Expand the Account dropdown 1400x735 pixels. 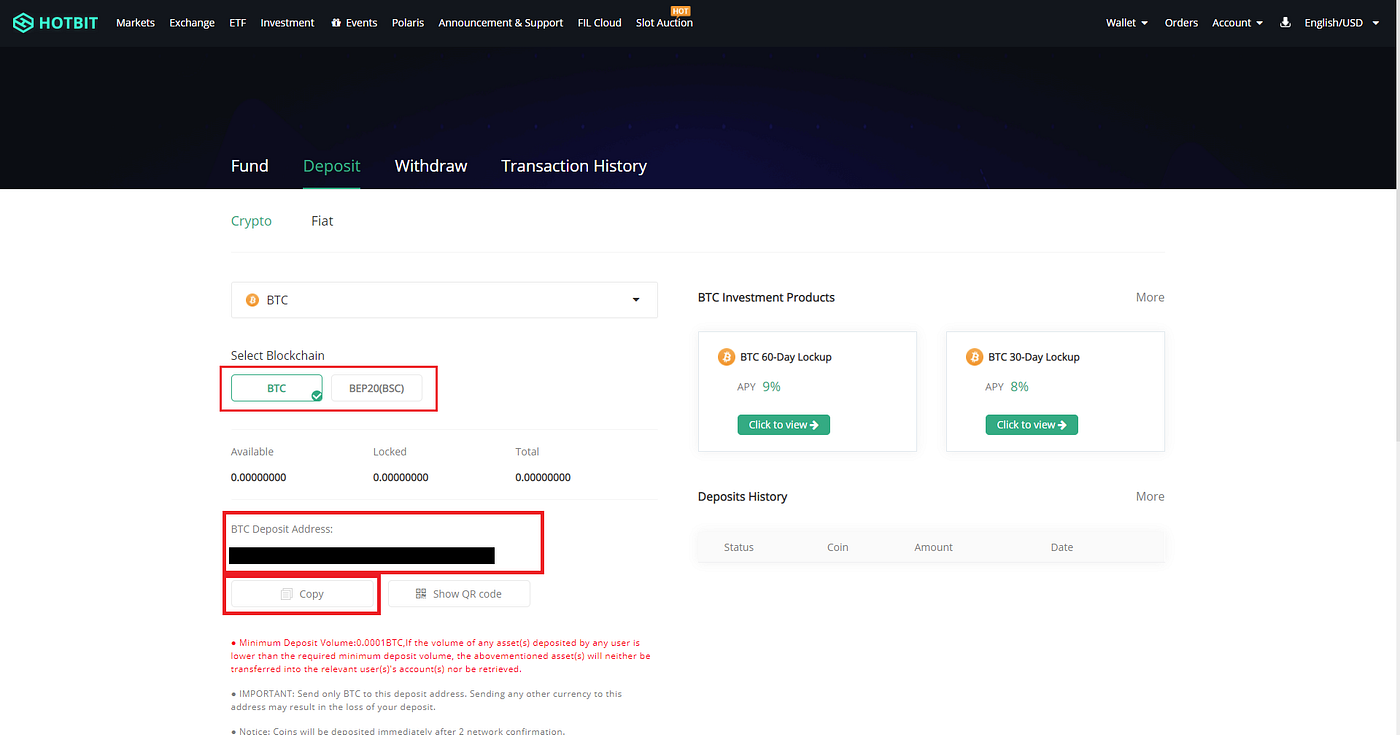tap(1238, 22)
